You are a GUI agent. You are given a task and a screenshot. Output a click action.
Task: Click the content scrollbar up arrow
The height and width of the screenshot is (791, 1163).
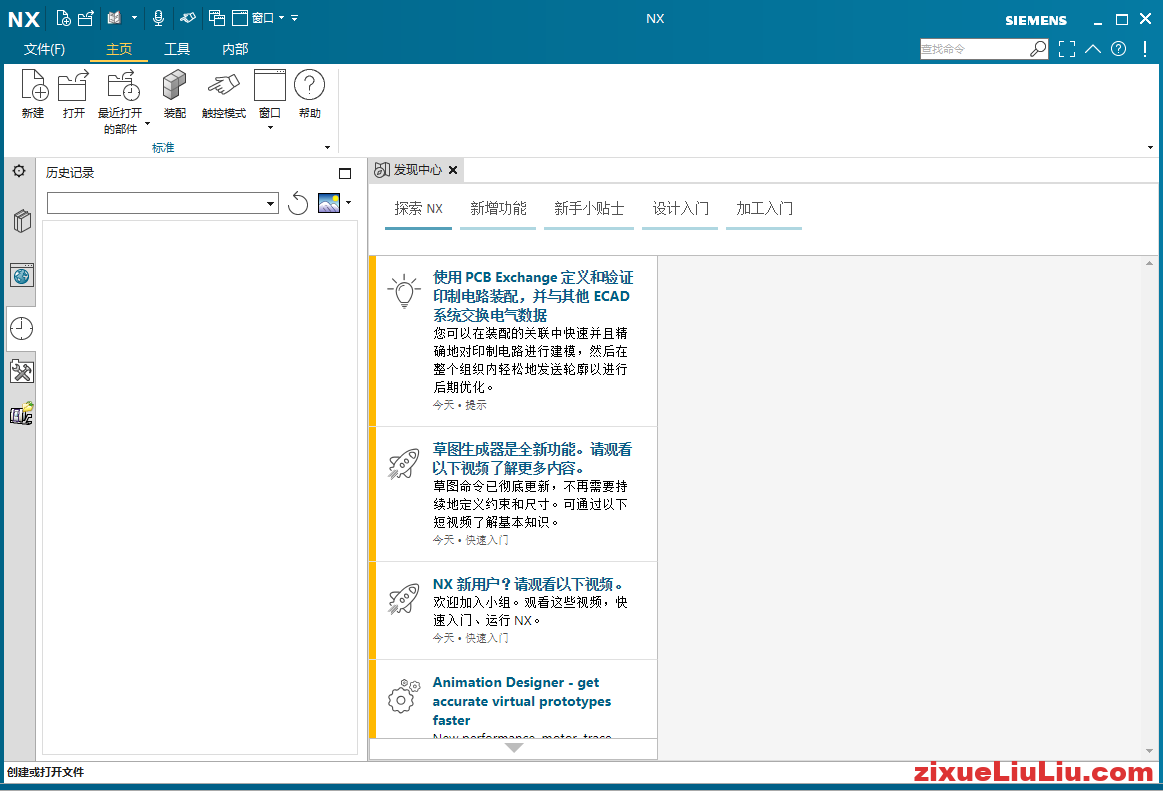[1149, 263]
